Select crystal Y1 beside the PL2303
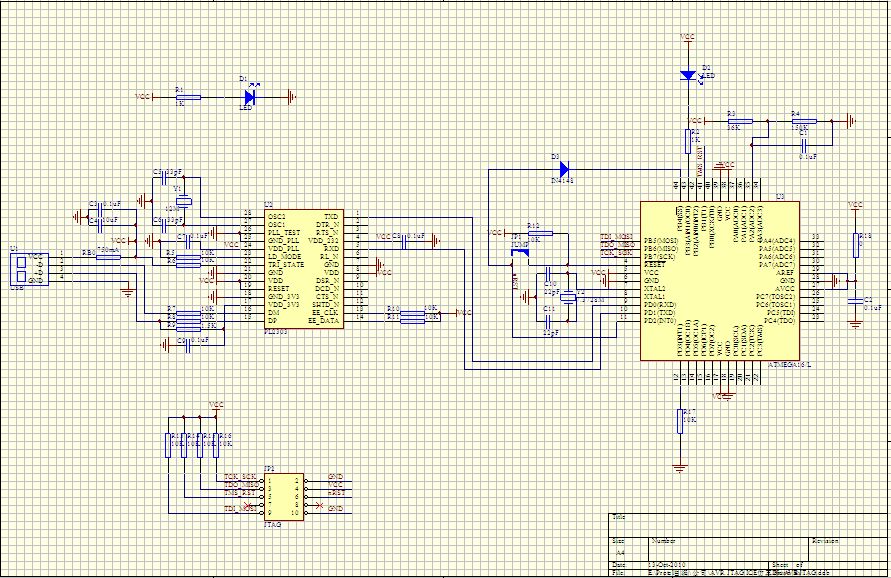Viewport: 891px width, 578px height. click(x=184, y=201)
